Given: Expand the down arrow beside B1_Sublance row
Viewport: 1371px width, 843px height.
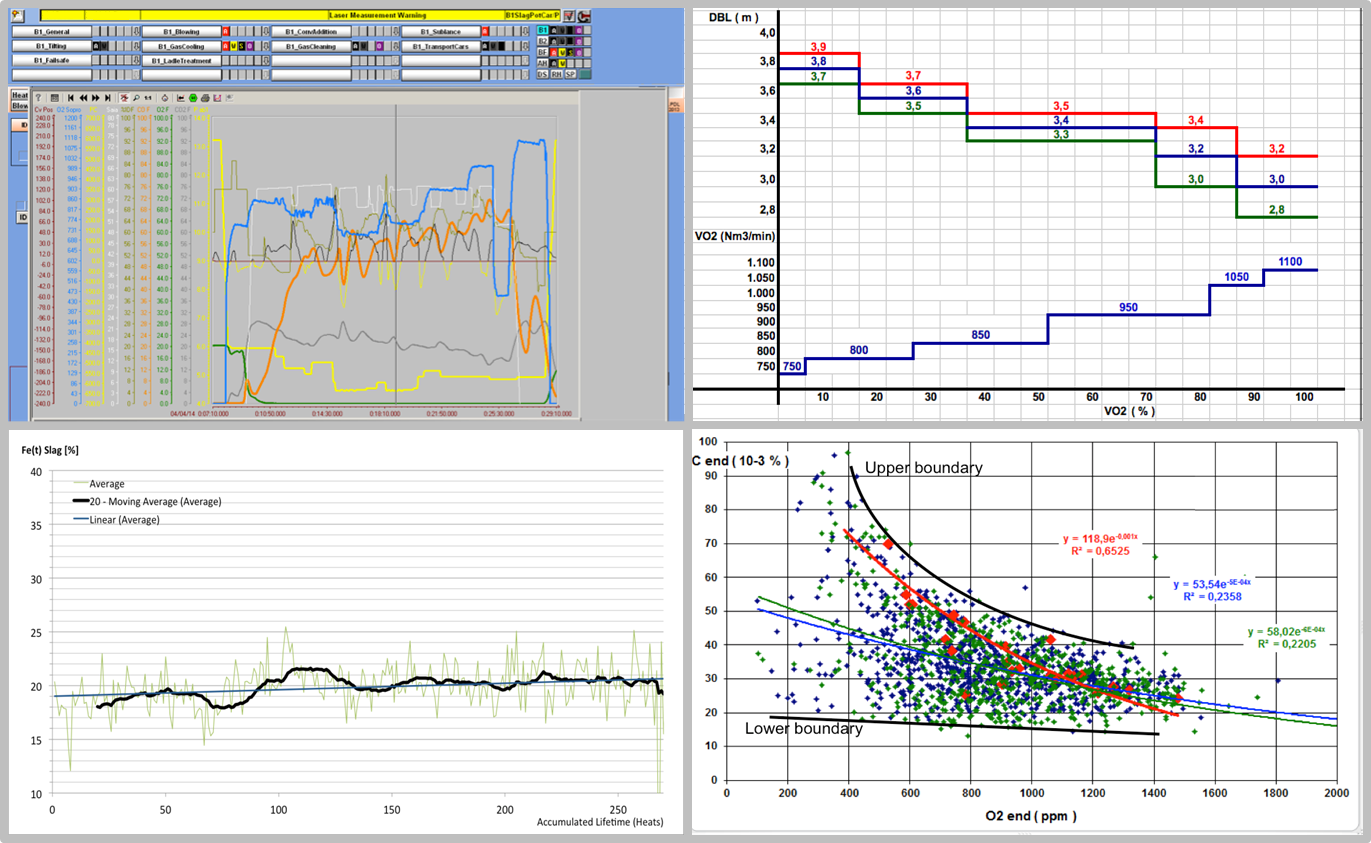Looking at the screenshot, I should pyautogui.click(x=525, y=32).
